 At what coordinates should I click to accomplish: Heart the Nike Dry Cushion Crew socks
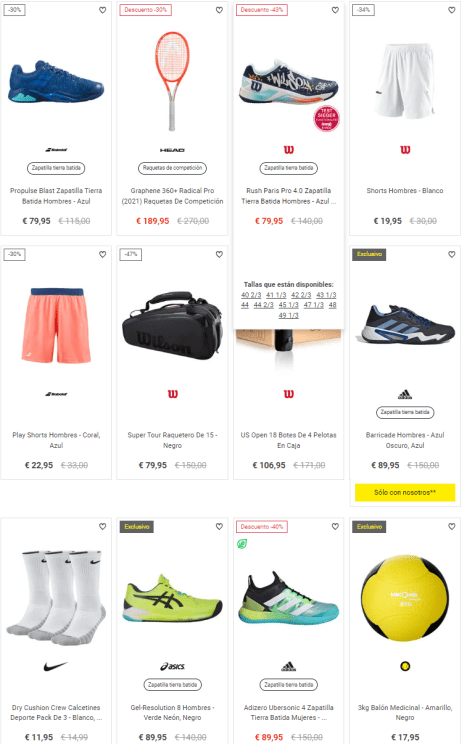(x=102, y=526)
